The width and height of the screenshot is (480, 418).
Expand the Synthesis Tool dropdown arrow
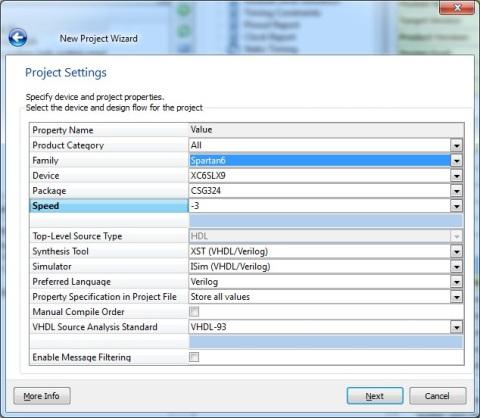[x=456, y=251]
